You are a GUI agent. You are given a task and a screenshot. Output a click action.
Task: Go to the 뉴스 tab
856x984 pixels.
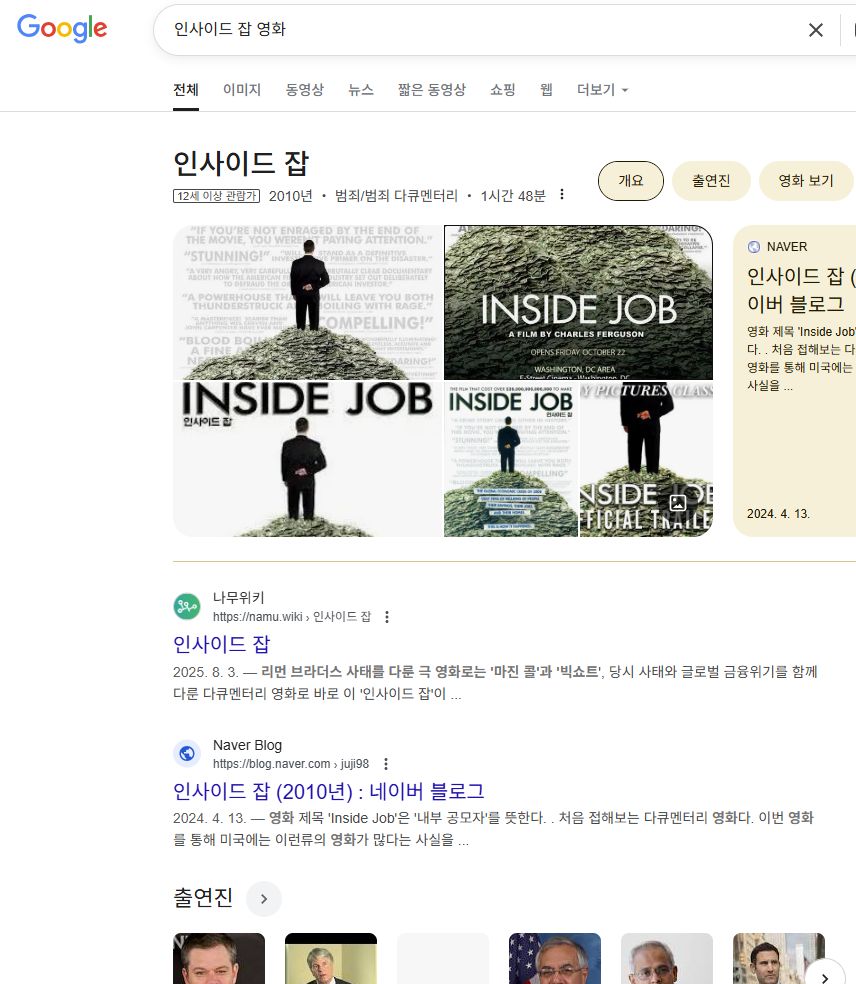361,90
